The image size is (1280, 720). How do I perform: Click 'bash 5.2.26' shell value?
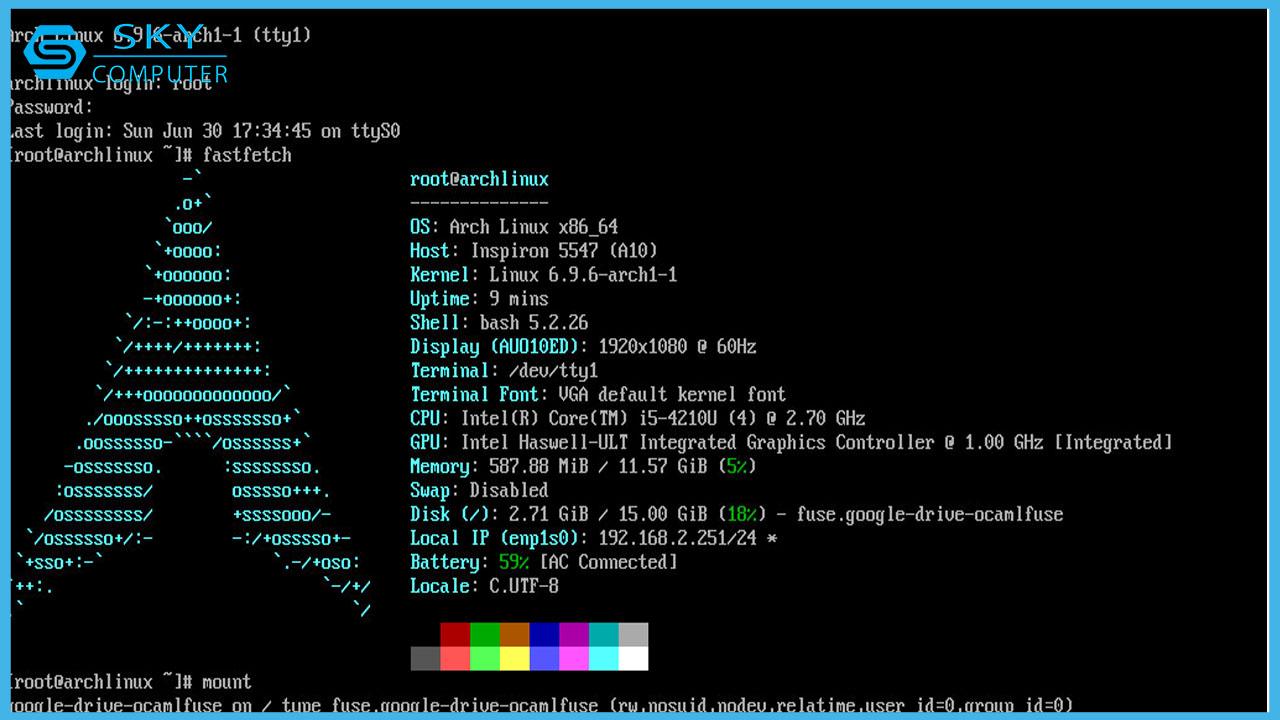534,323
